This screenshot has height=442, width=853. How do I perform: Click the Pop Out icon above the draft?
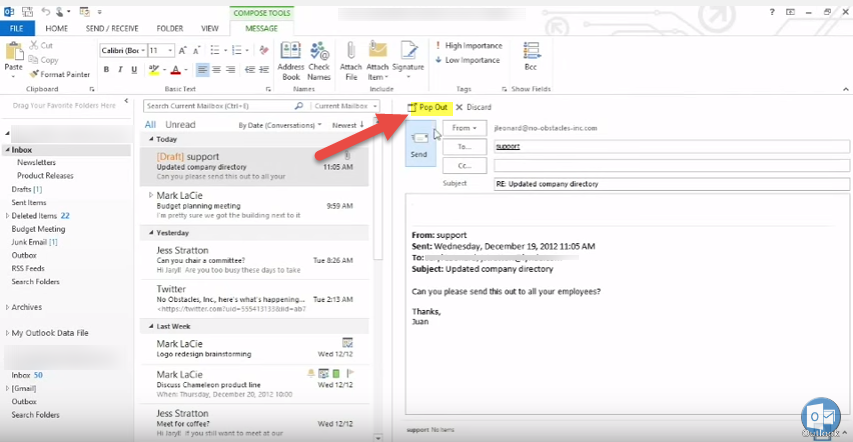(x=413, y=107)
